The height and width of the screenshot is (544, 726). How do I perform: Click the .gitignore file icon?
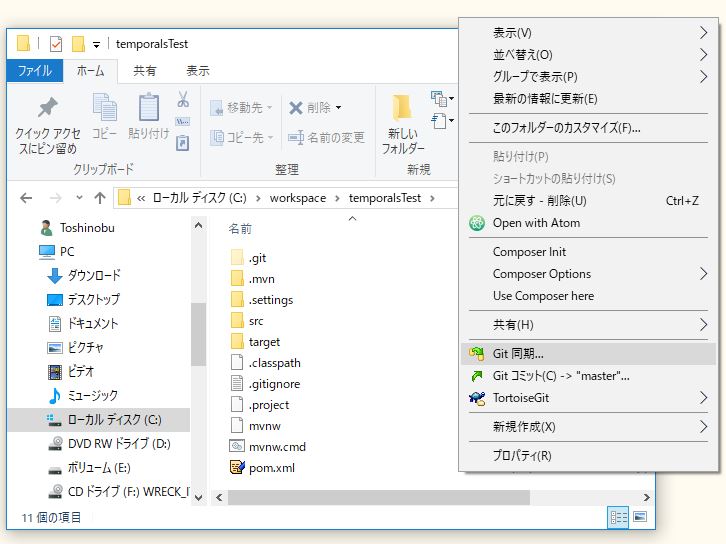point(237,383)
